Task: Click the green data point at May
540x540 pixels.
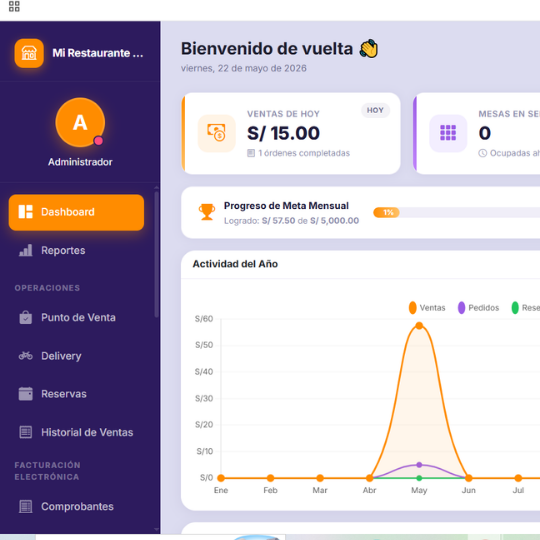Action: (x=419, y=478)
